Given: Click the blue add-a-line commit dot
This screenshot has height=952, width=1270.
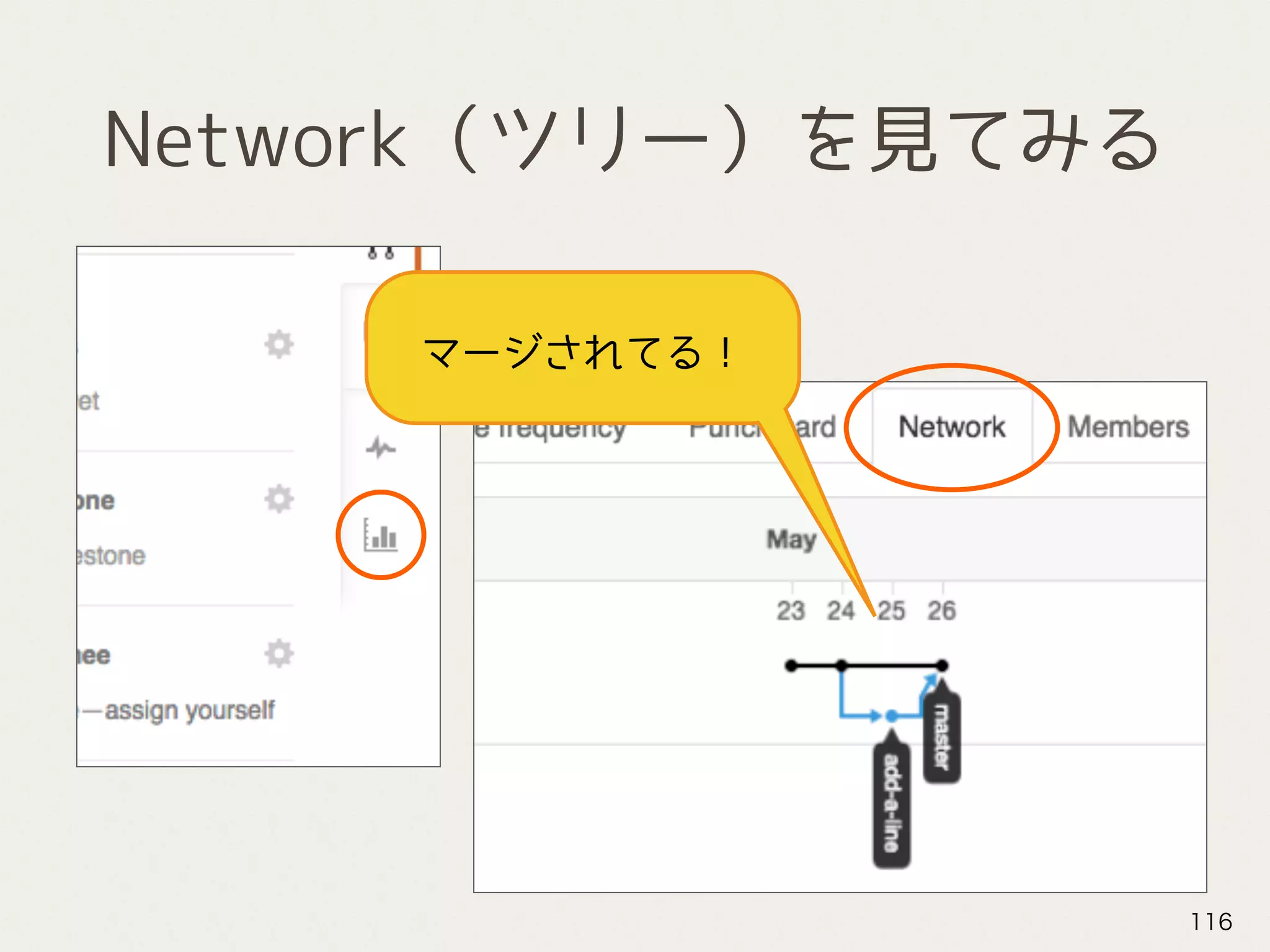Looking at the screenshot, I should (x=892, y=716).
